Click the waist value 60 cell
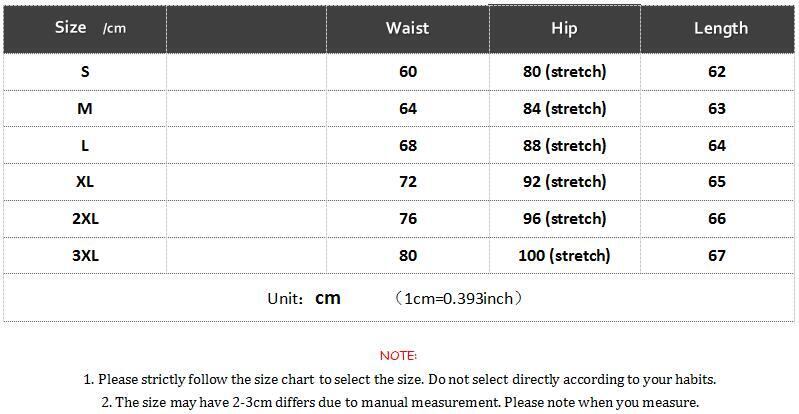The image size is (799, 414). click(x=407, y=72)
